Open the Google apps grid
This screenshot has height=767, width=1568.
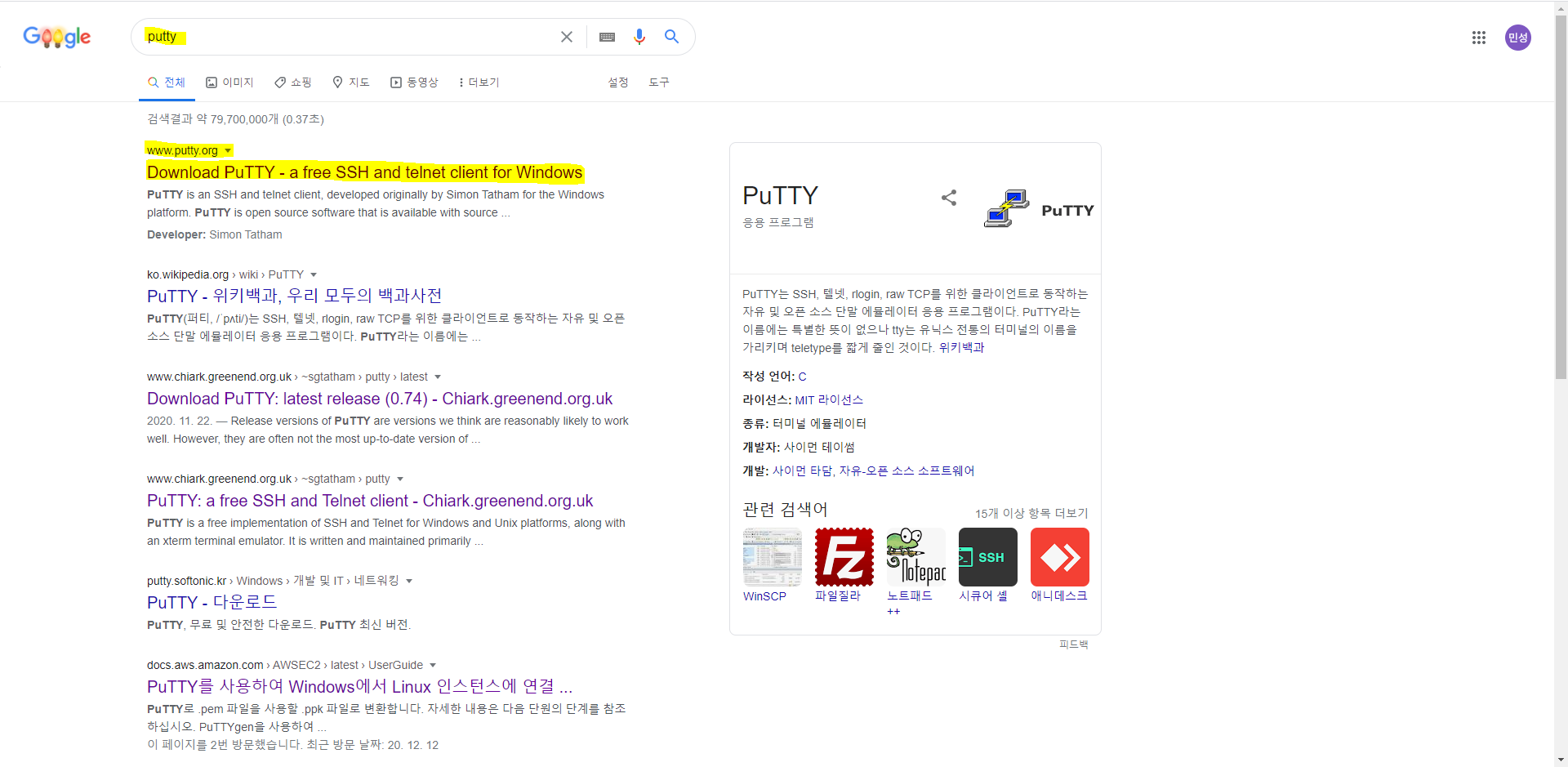[x=1479, y=38]
